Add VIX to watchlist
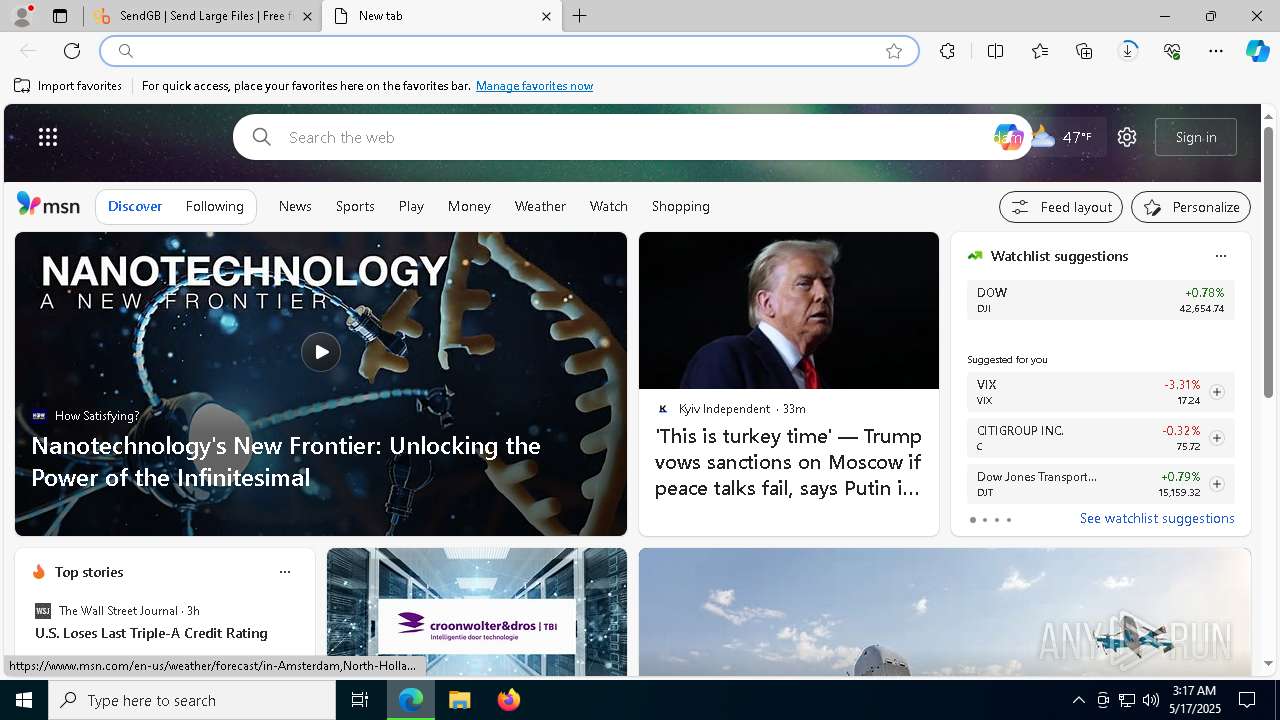The image size is (1280, 720). tap(1216, 392)
